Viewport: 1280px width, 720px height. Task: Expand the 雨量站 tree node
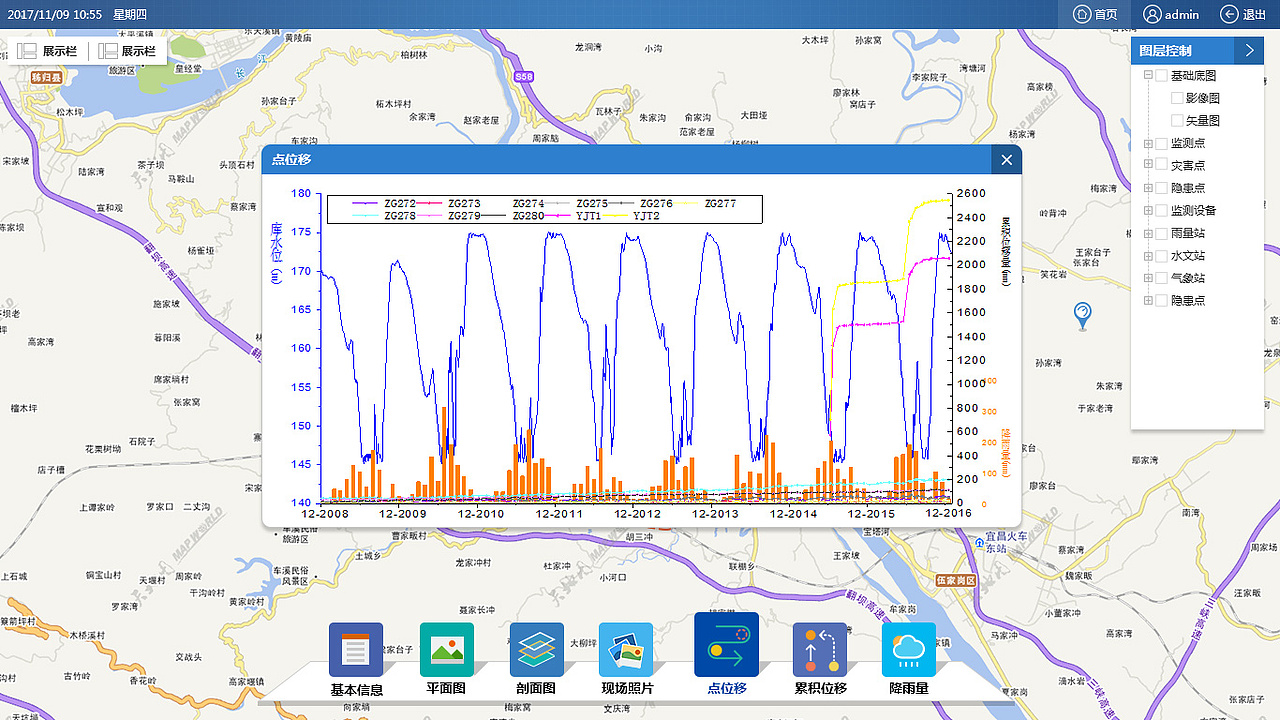(1148, 233)
